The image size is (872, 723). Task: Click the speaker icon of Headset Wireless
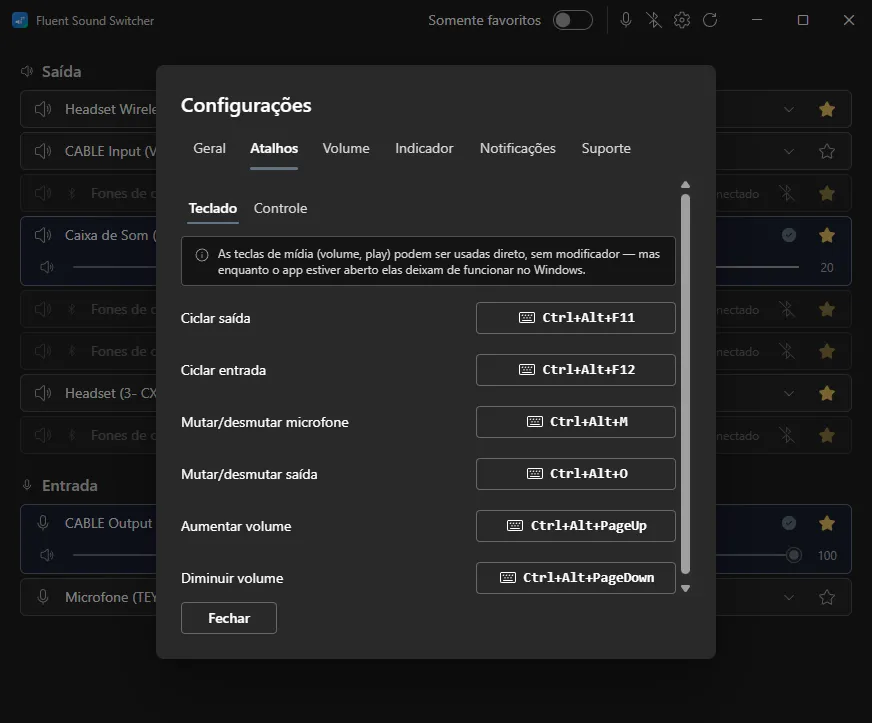click(x=43, y=109)
